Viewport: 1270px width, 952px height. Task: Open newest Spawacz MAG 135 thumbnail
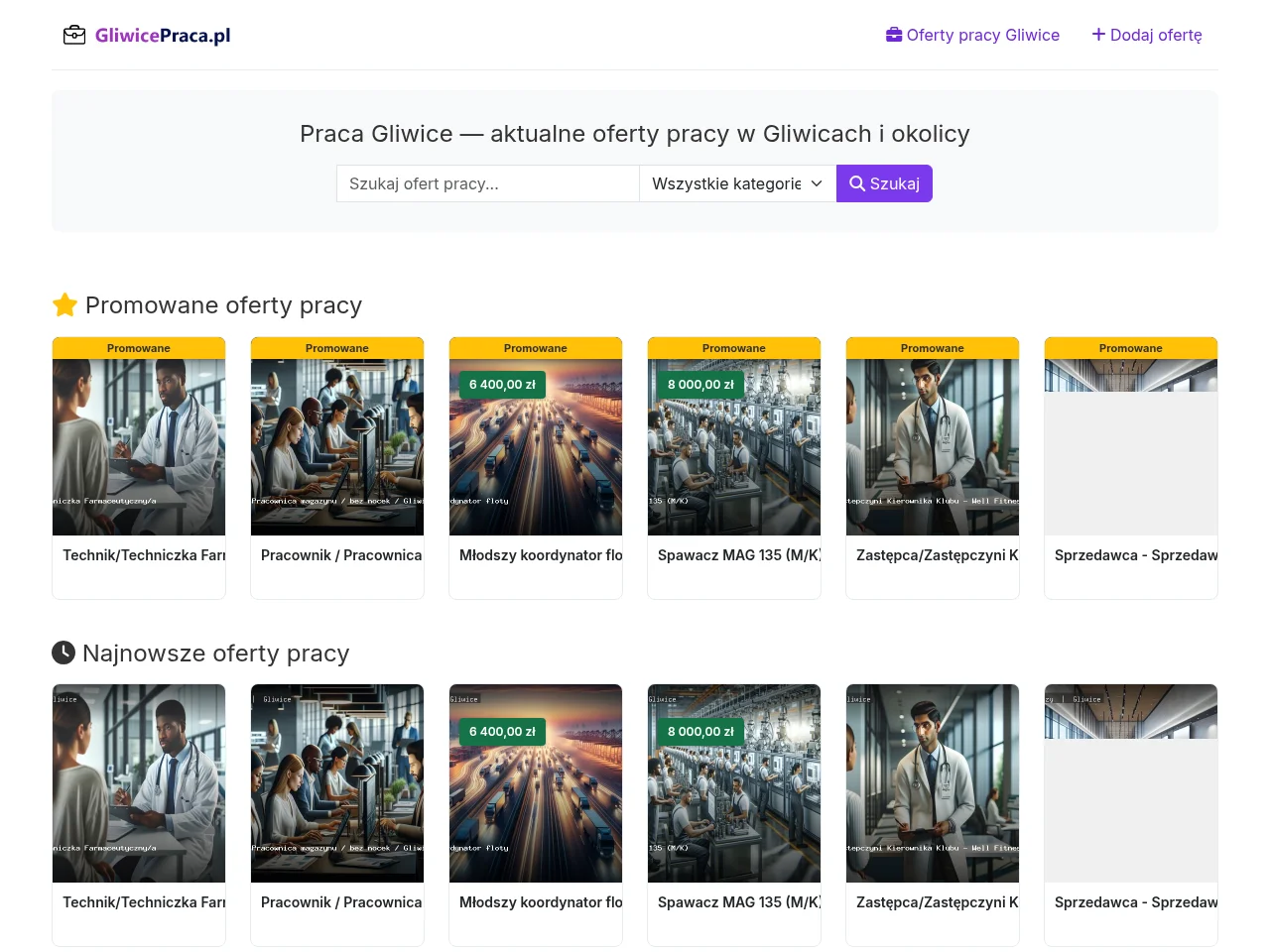point(734,783)
